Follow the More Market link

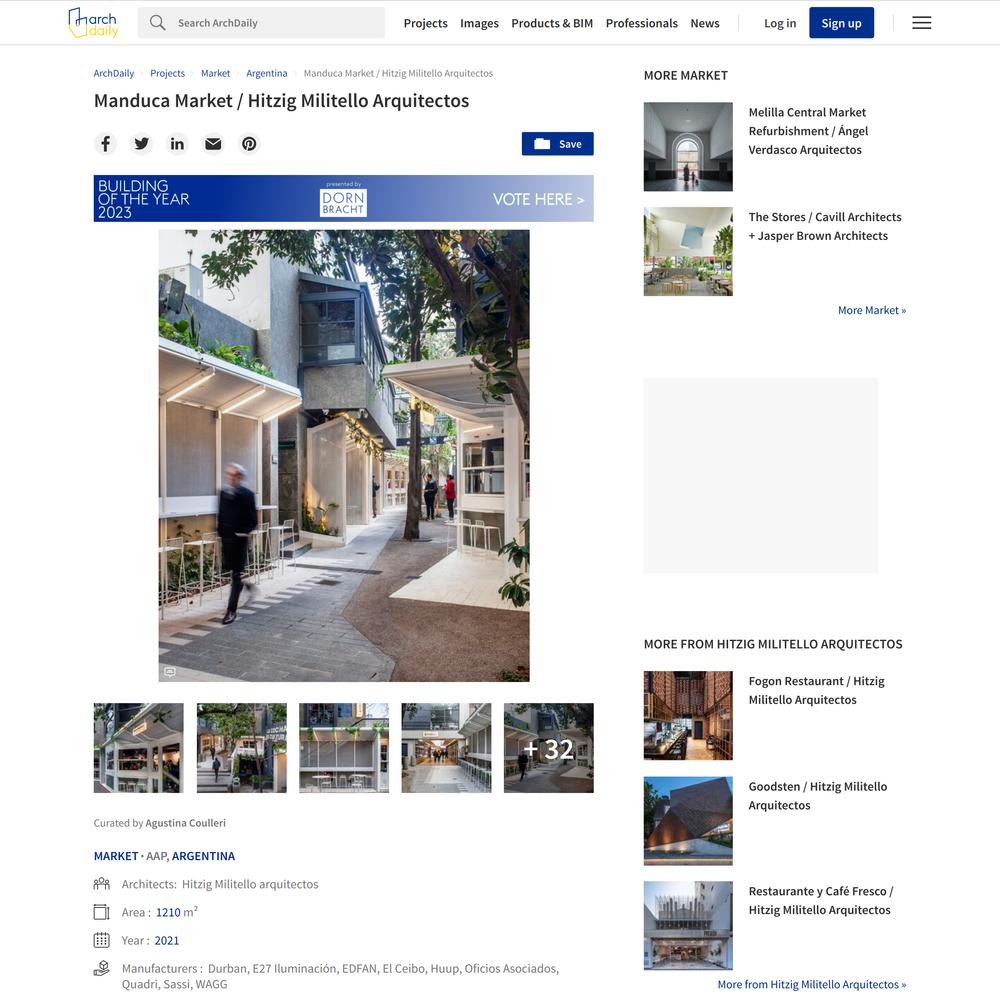click(x=872, y=310)
